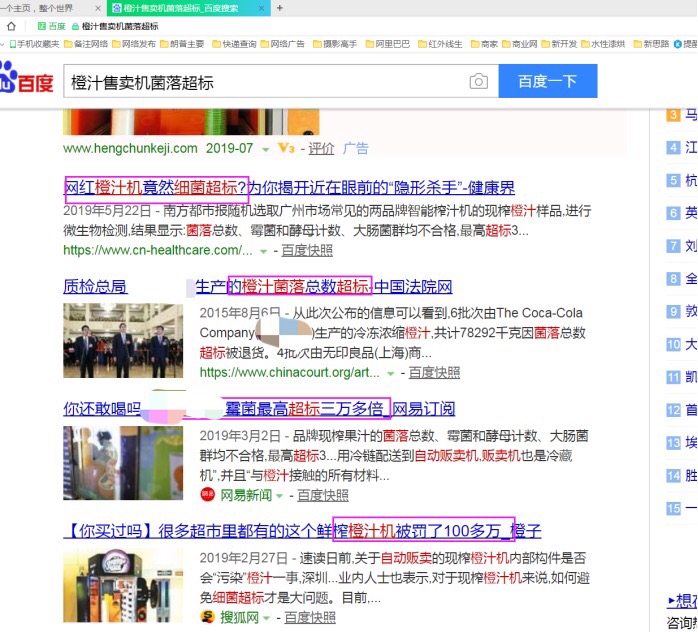
Task: Click the 搜狐网 source icon
Action: click(x=208, y=617)
